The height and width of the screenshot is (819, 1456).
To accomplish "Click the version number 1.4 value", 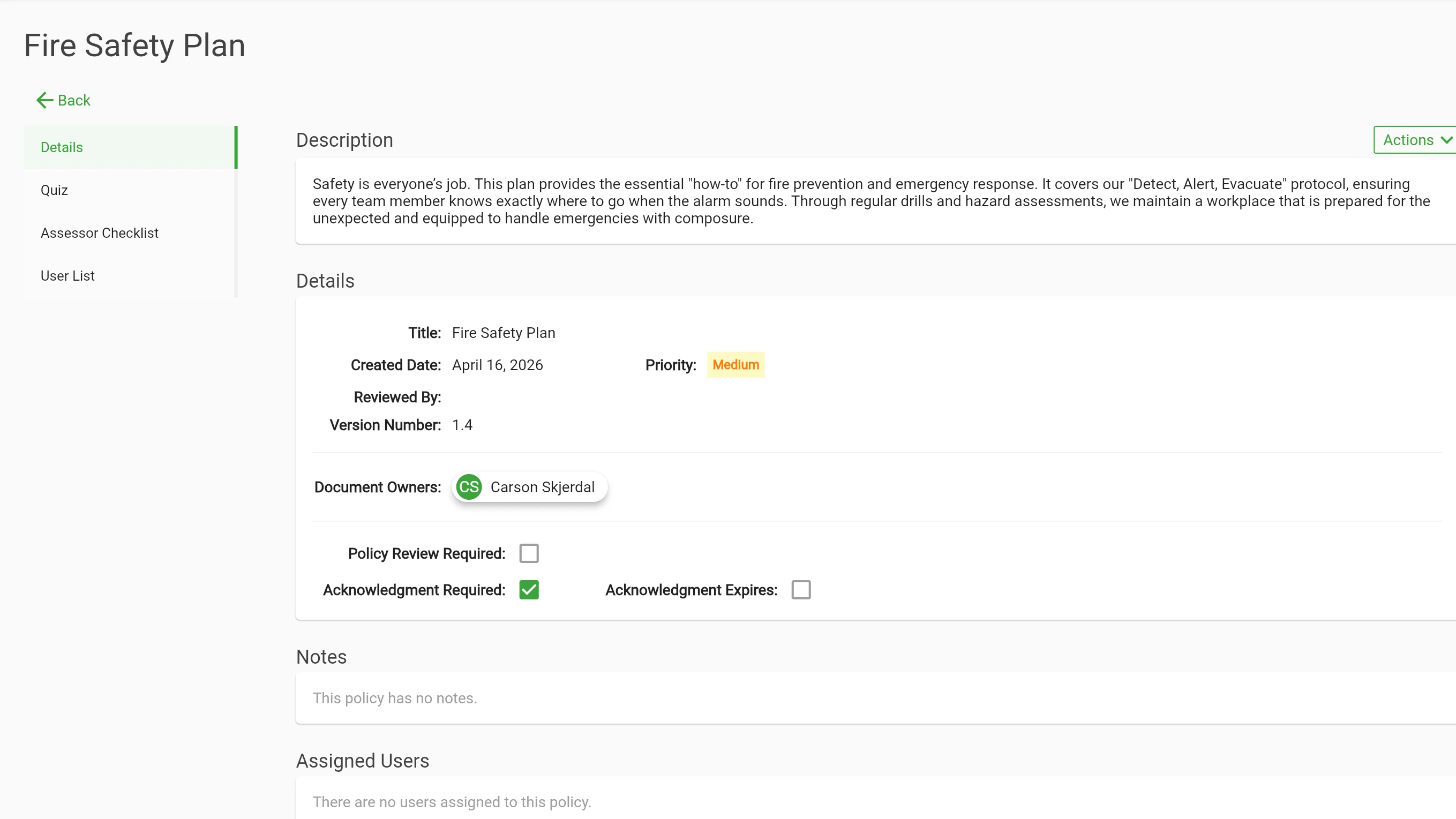I will [x=462, y=424].
